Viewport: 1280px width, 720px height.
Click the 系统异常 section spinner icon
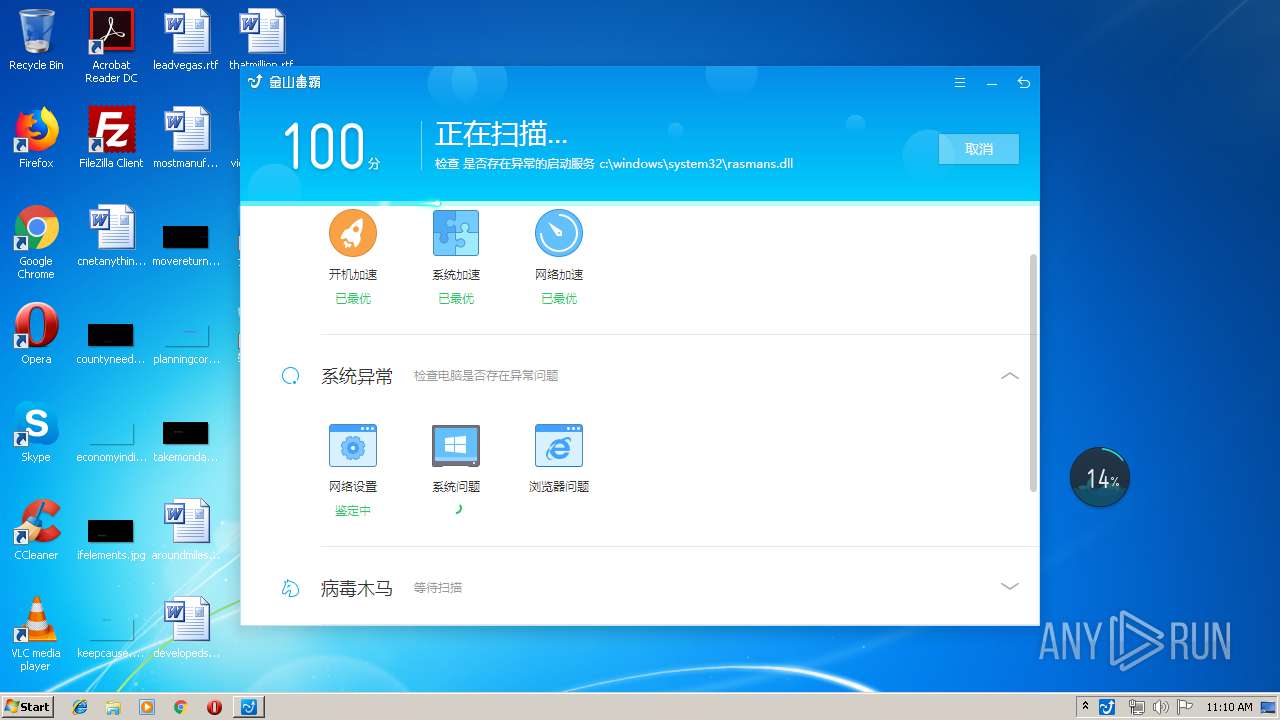pyautogui.click(x=290, y=376)
